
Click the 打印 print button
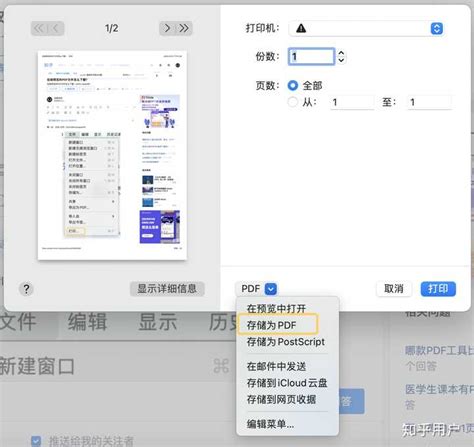point(438,289)
